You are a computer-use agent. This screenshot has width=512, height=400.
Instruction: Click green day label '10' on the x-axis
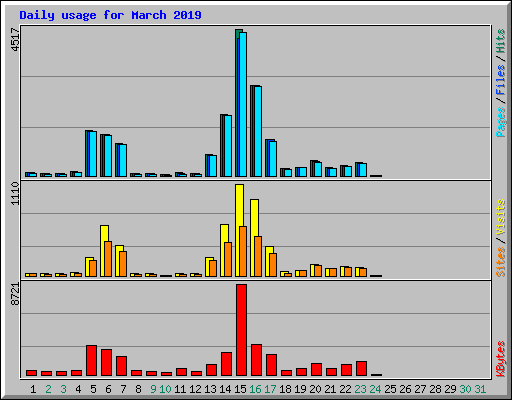[165, 389]
